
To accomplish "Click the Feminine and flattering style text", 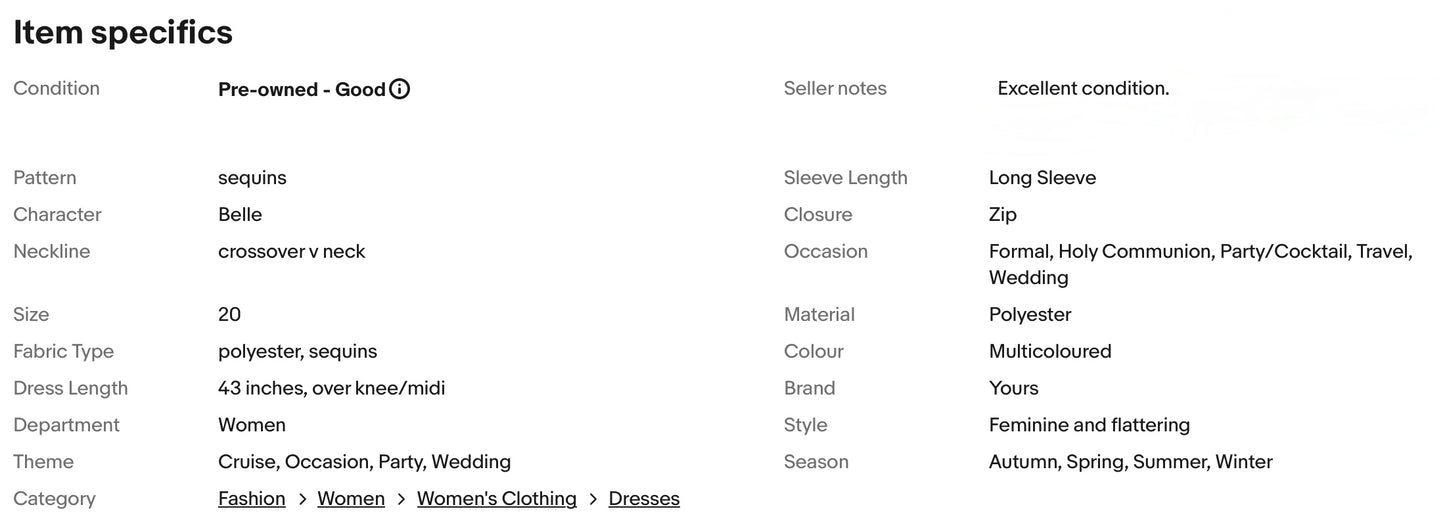I will pos(1089,425).
